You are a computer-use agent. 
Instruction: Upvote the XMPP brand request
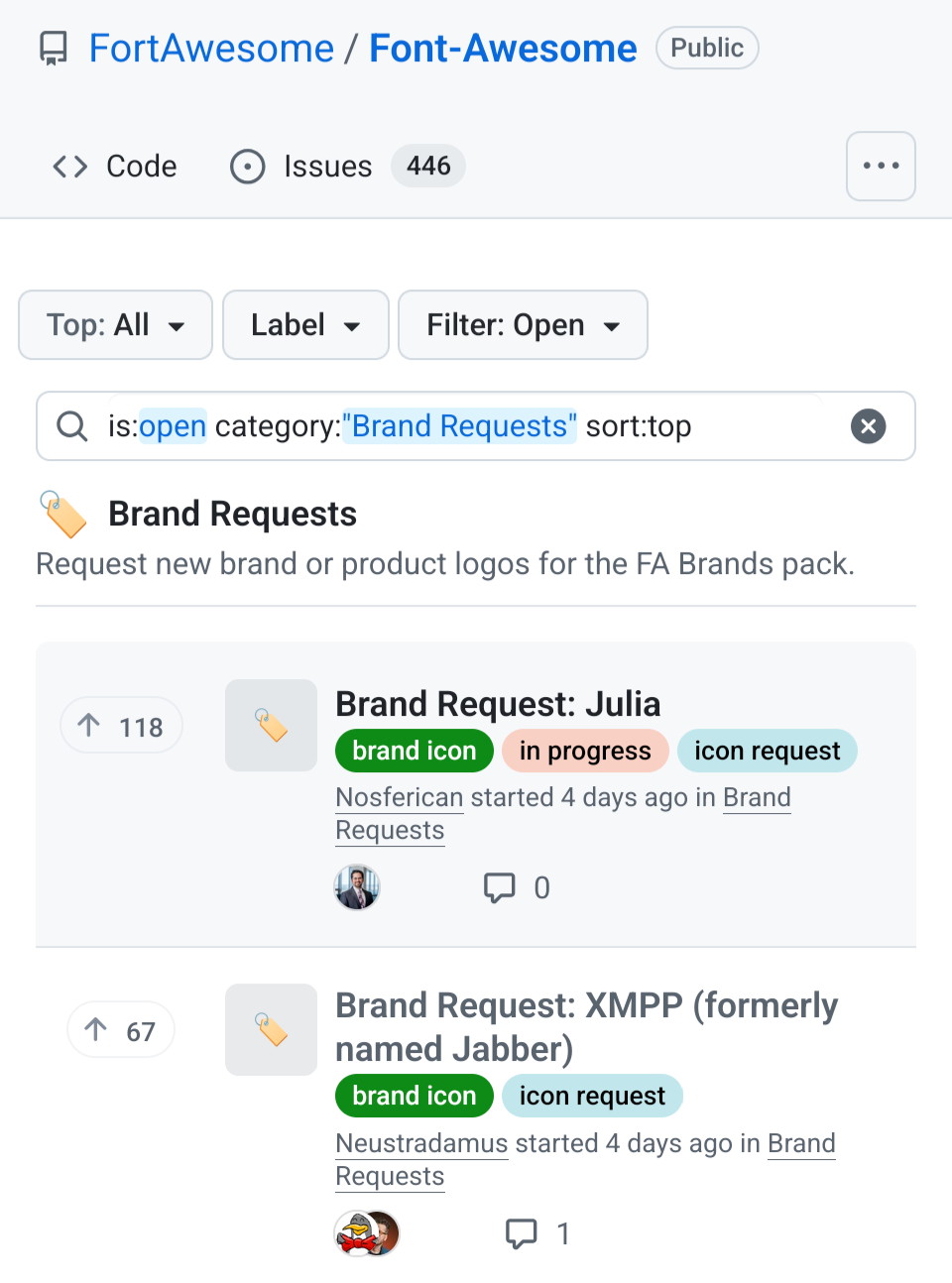[121, 1031]
